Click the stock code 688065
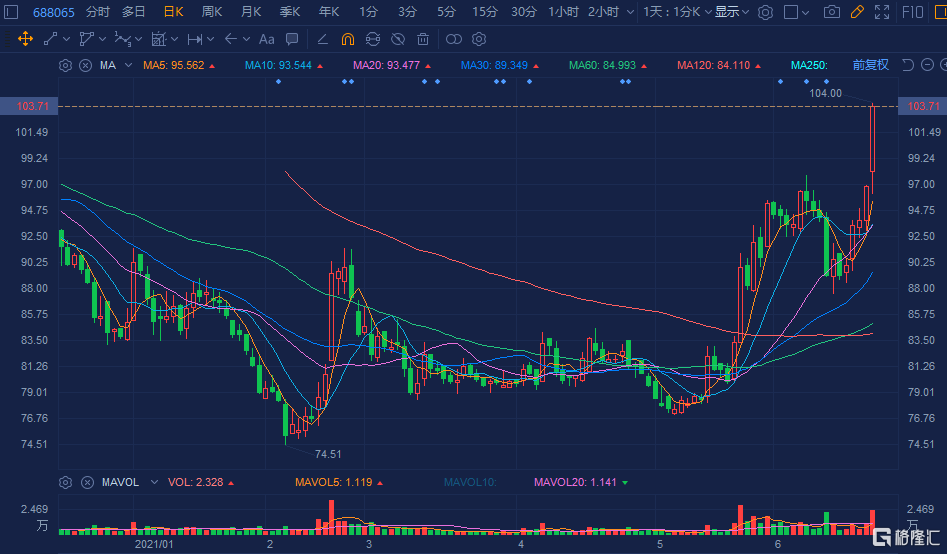This screenshot has height=554, width=947. point(54,12)
